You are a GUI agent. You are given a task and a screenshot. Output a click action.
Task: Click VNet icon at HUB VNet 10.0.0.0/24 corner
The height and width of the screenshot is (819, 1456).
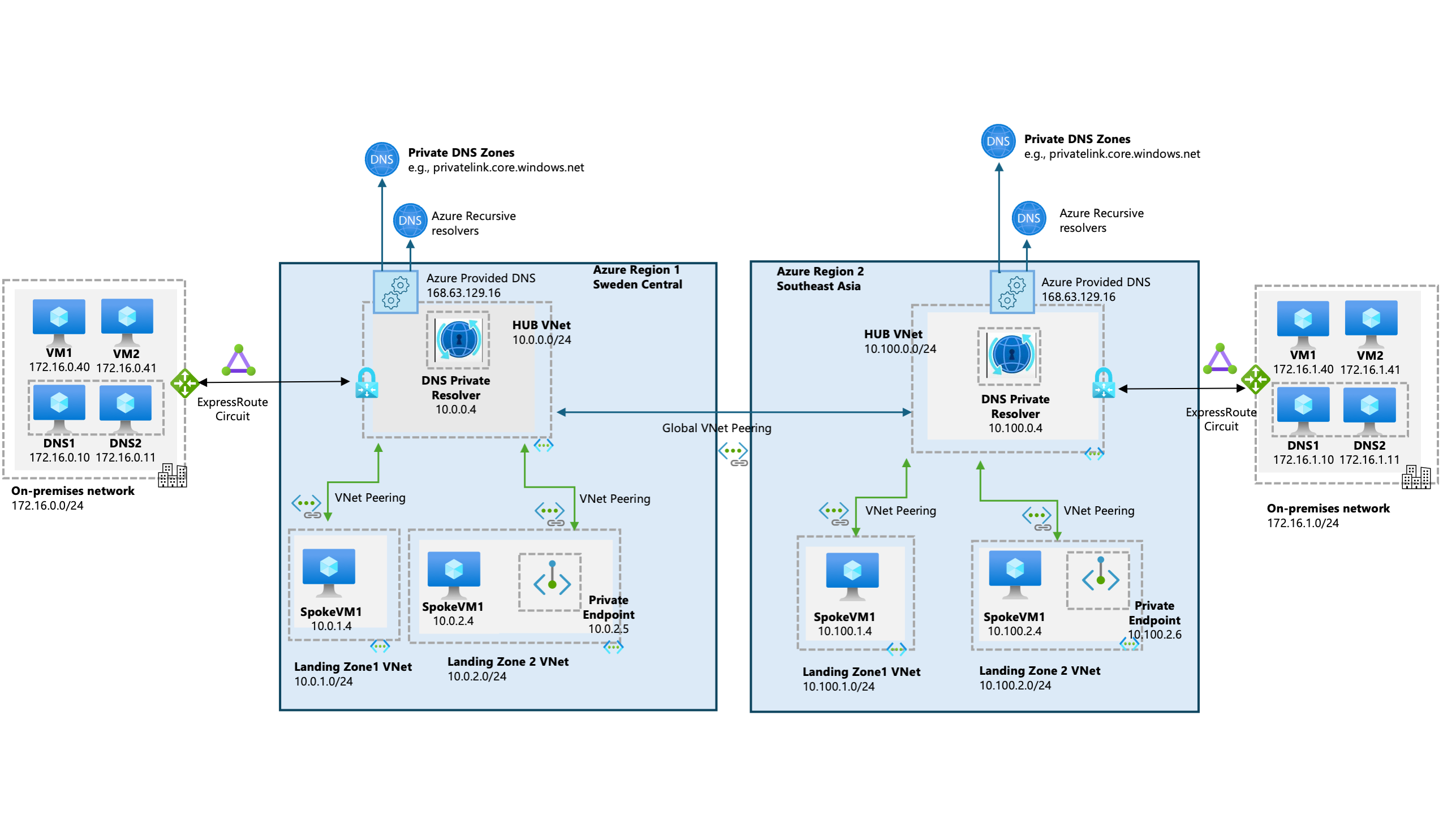(543, 445)
